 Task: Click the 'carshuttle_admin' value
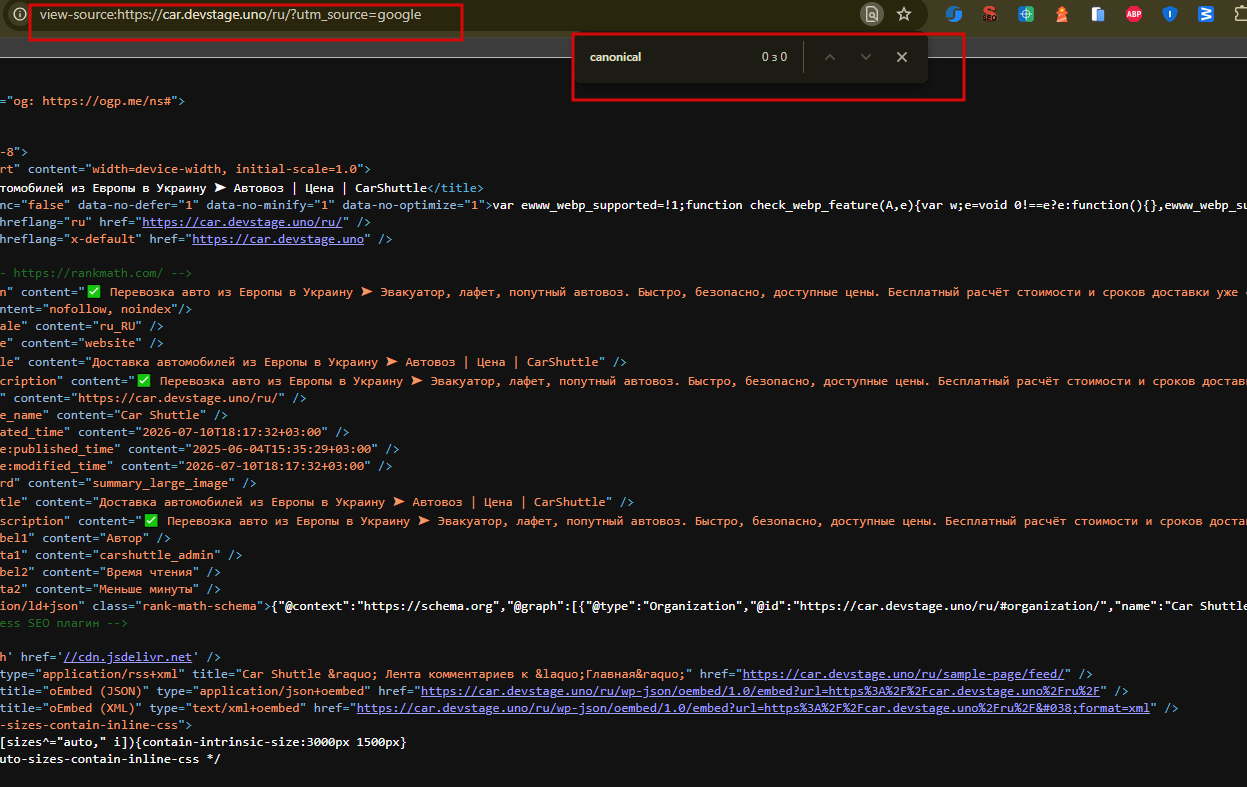tap(156, 554)
